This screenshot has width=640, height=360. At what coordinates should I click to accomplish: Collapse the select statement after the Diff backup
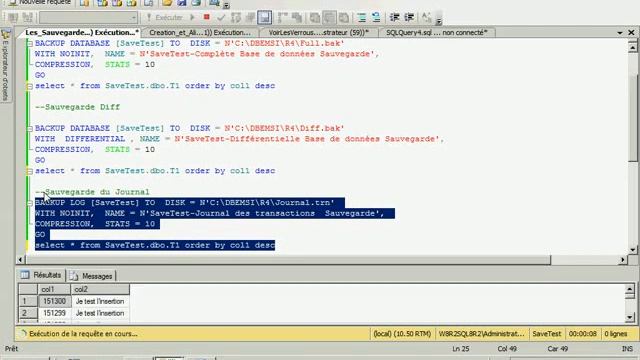29,171
